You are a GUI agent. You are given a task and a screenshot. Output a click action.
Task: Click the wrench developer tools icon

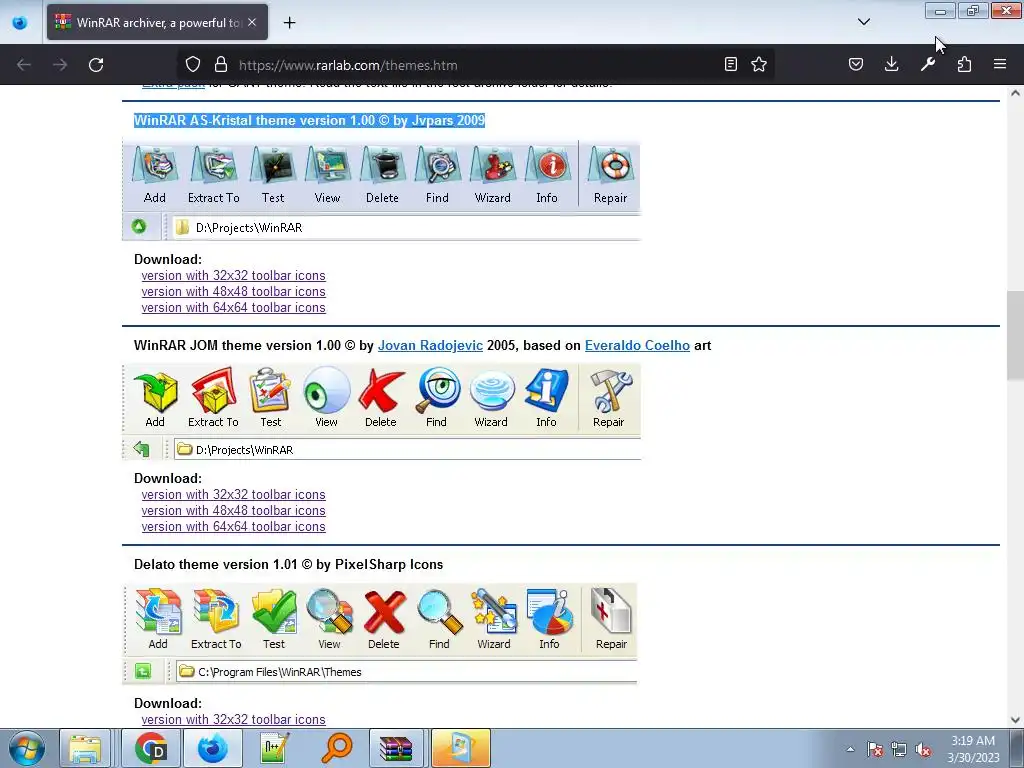(928, 64)
